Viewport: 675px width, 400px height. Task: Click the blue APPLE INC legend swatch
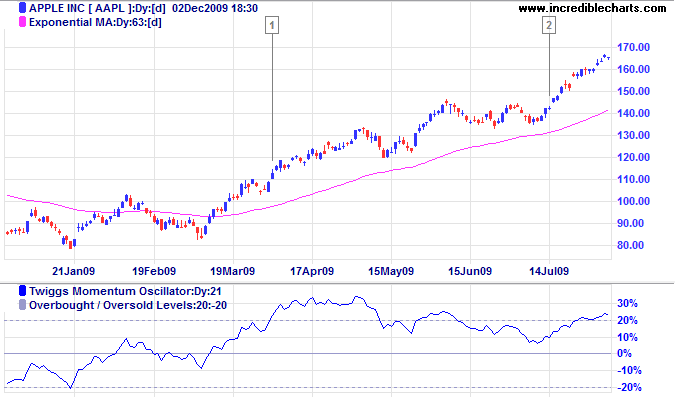(22, 8)
